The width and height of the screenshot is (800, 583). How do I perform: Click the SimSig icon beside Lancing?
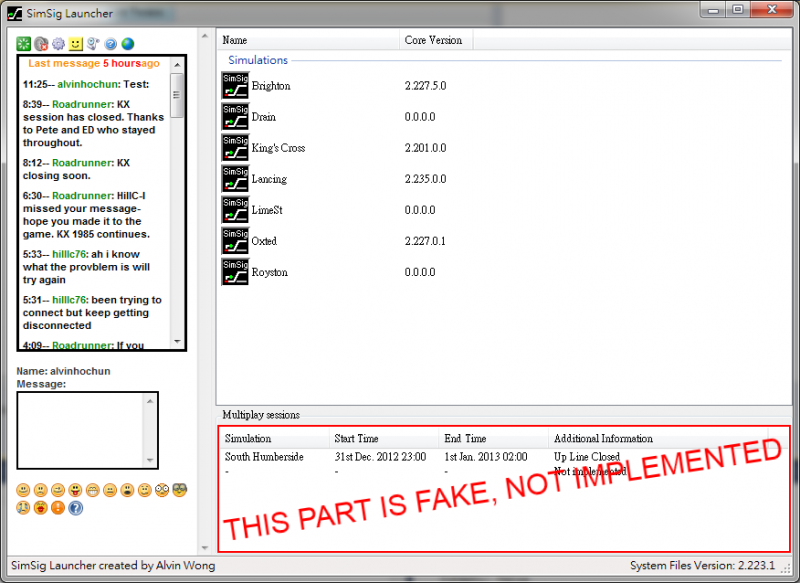(x=235, y=179)
